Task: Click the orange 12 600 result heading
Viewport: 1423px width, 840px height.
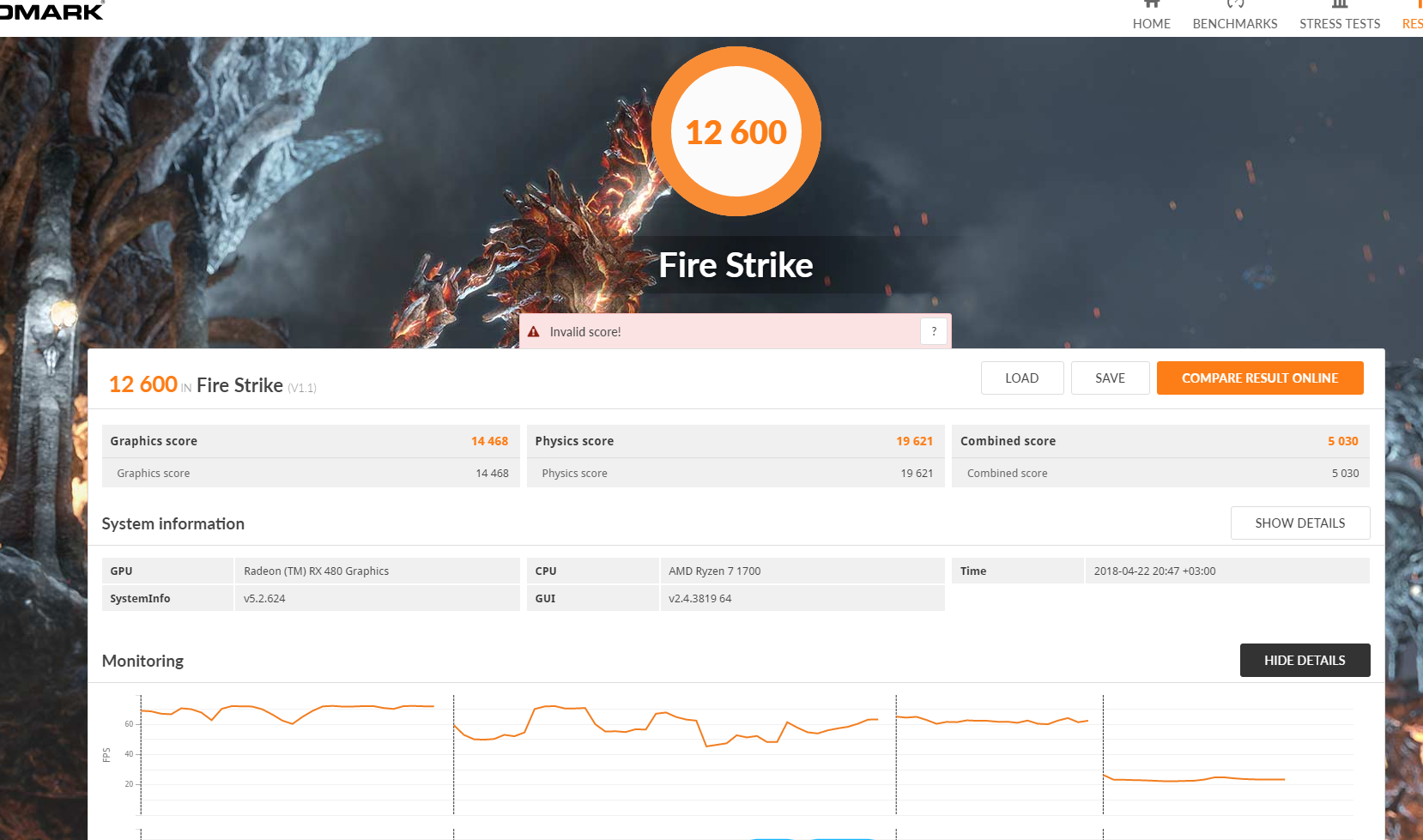Action: (143, 384)
